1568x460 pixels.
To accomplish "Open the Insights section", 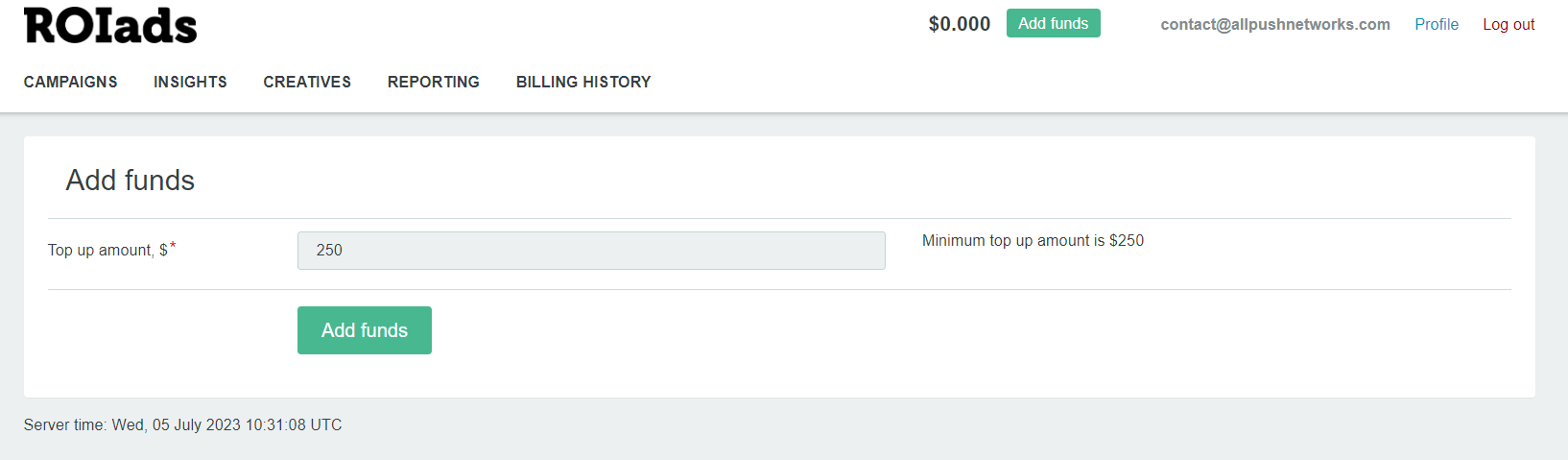I will pos(190,83).
